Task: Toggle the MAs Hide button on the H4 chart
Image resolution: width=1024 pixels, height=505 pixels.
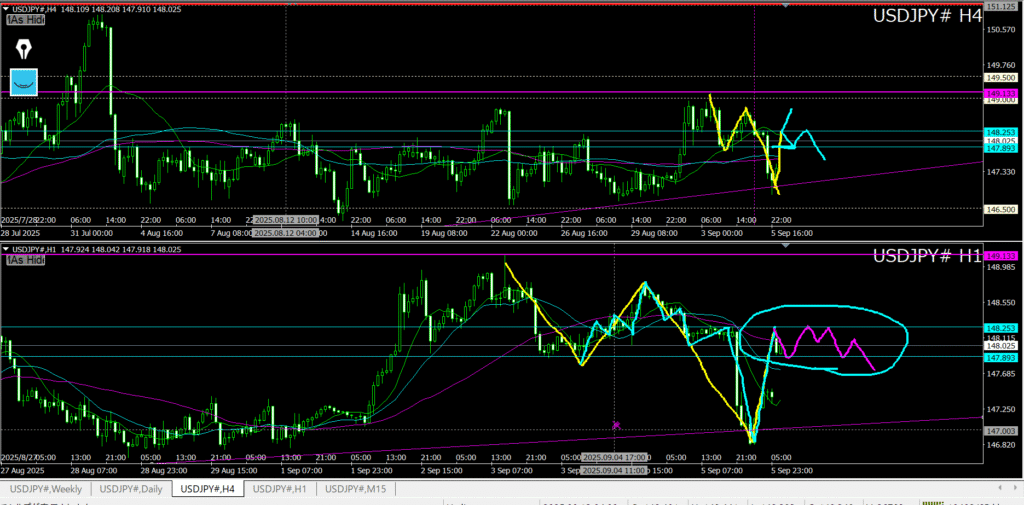Action: tap(25, 20)
